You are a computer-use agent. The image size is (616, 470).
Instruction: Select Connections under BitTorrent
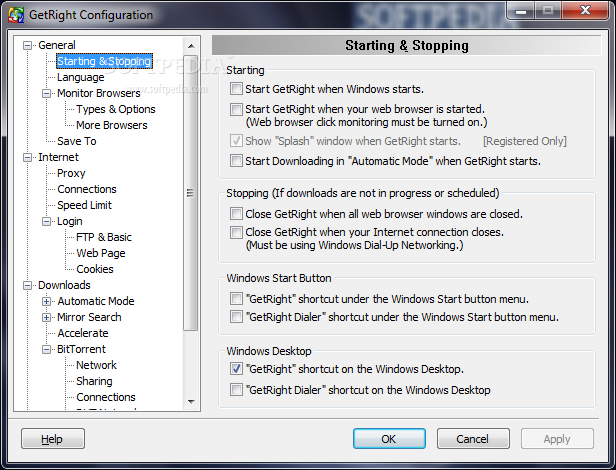[x=106, y=397]
